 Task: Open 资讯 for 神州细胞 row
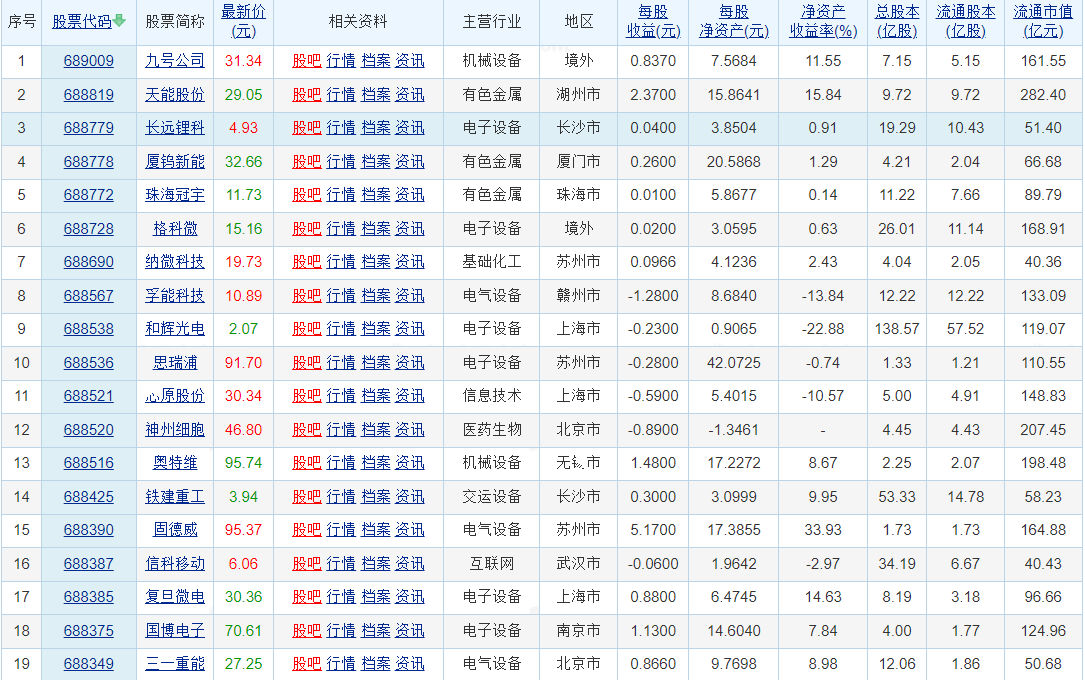point(410,430)
